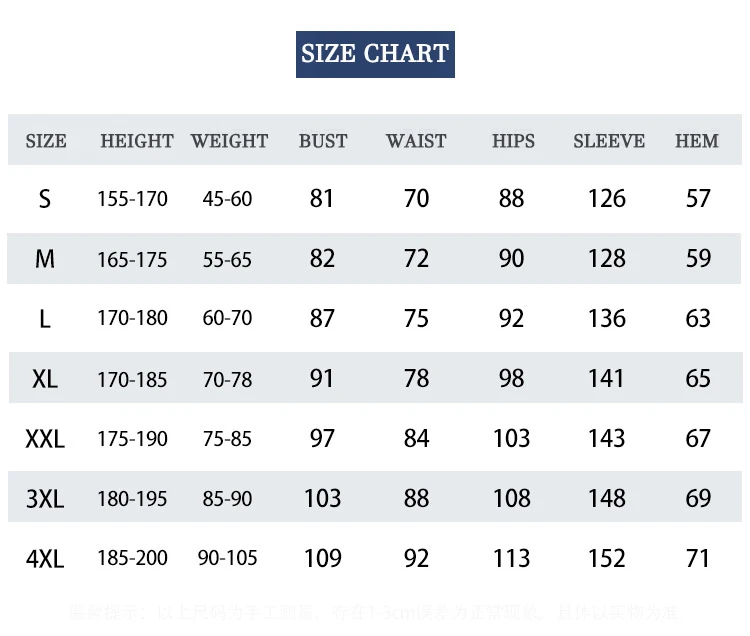Select the XL size row label
Screen dimensions: 750x636
click(44, 379)
